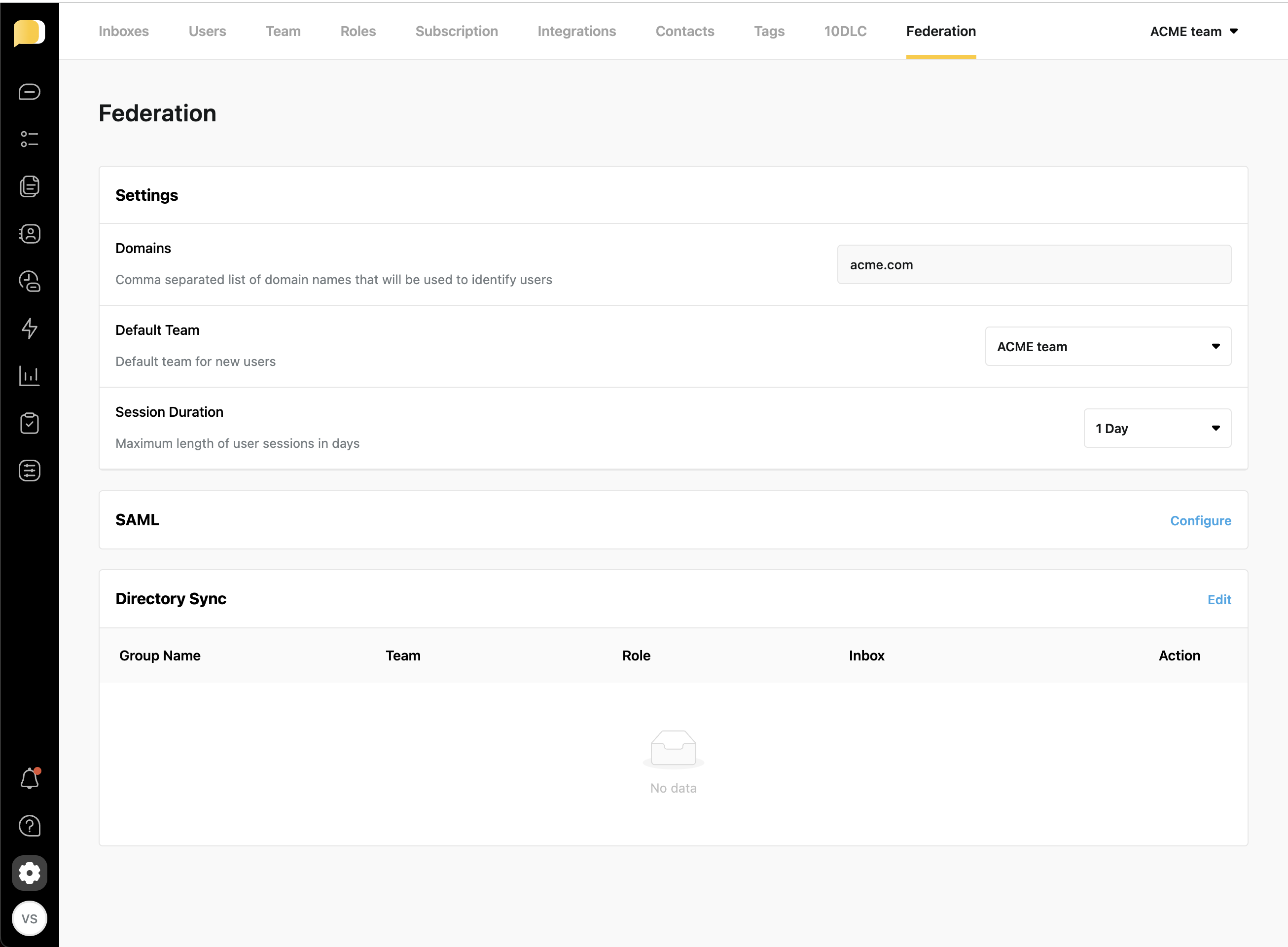Open the contacts address book icon
Image resolution: width=1288 pixels, height=947 pixels.
(29, 234)
